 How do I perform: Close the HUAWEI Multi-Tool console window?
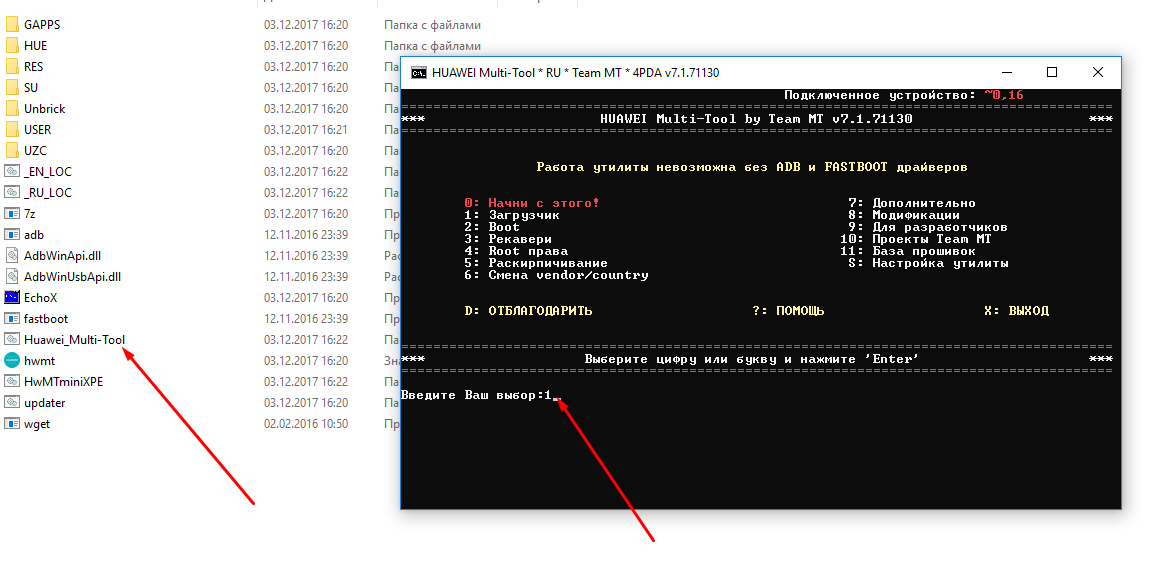1097,72
